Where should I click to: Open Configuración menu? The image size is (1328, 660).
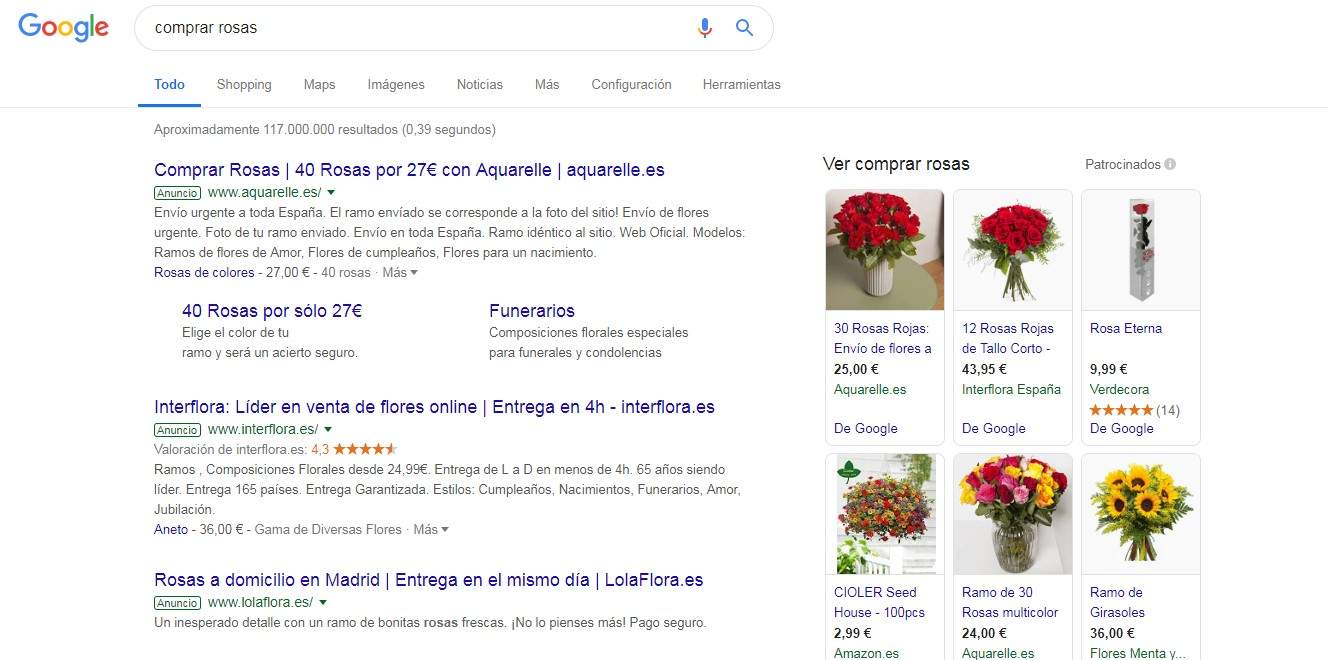tap(631, 85)
